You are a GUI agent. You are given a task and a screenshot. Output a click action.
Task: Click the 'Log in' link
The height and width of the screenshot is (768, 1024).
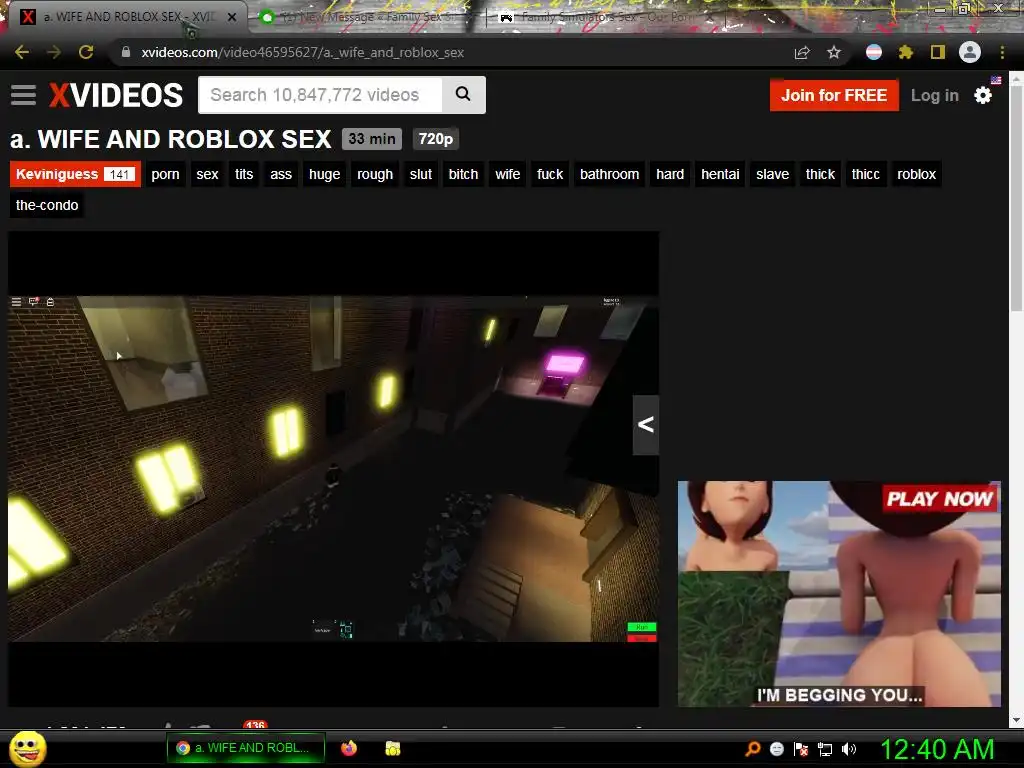[935, 95]
